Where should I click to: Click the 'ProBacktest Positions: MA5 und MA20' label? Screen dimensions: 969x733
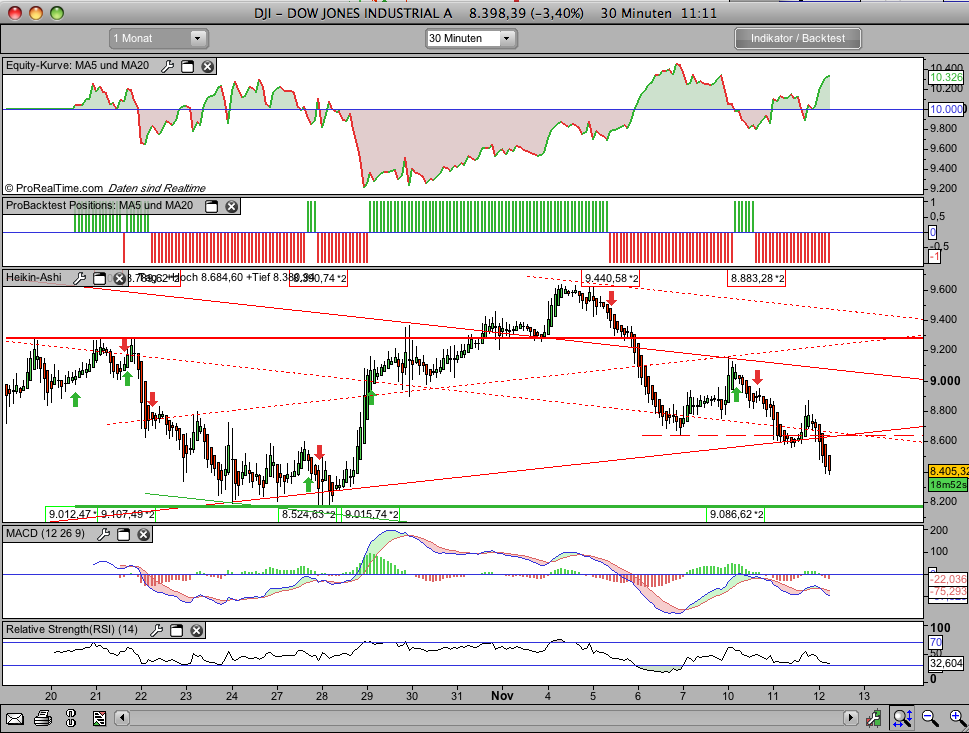point(99,205)
